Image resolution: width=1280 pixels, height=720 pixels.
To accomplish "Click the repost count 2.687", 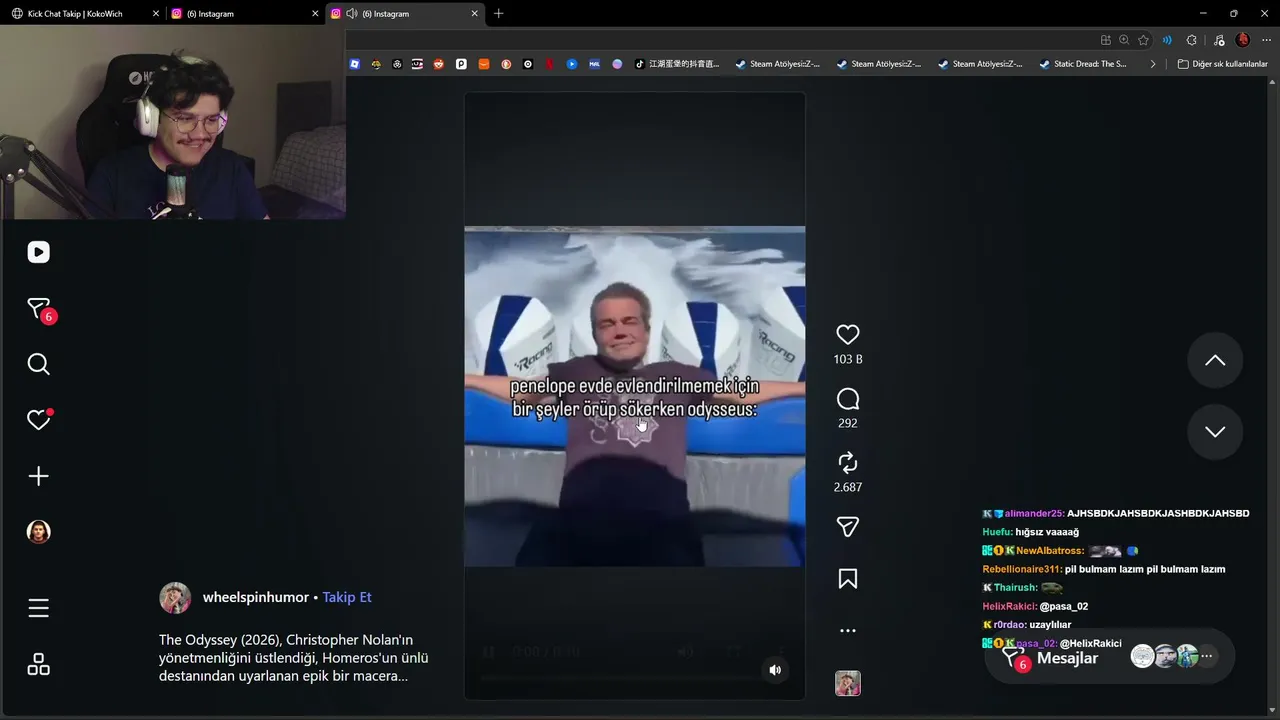I will pyautogui.click(x=848, y=487).
